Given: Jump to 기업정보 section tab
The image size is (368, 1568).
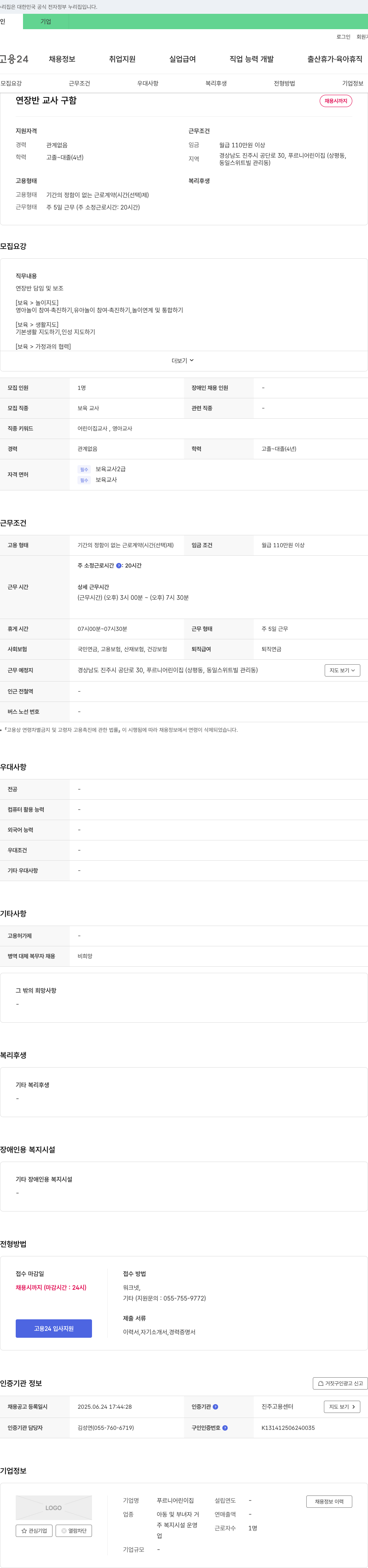Looking at the screenshot, I should pyautogui.click(x=353, y=83).
